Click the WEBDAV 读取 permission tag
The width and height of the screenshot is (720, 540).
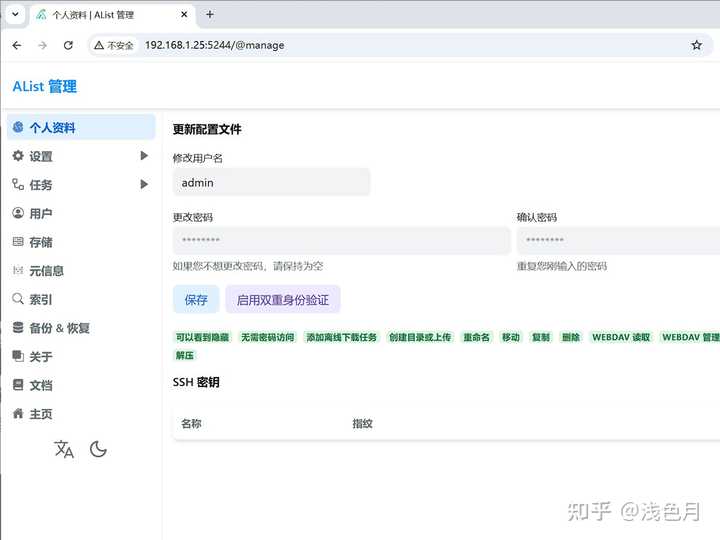pyautogui.click(x=621, y=338)
